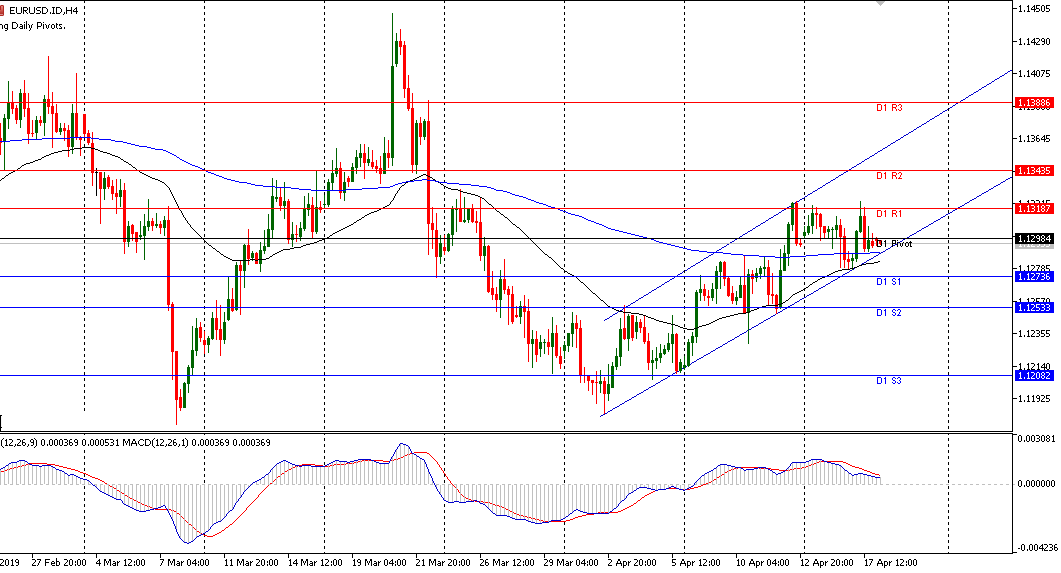This screenshot has height=573, width=1061.
Task: Click the red 1.13435 price tag
Action: 1034,170
